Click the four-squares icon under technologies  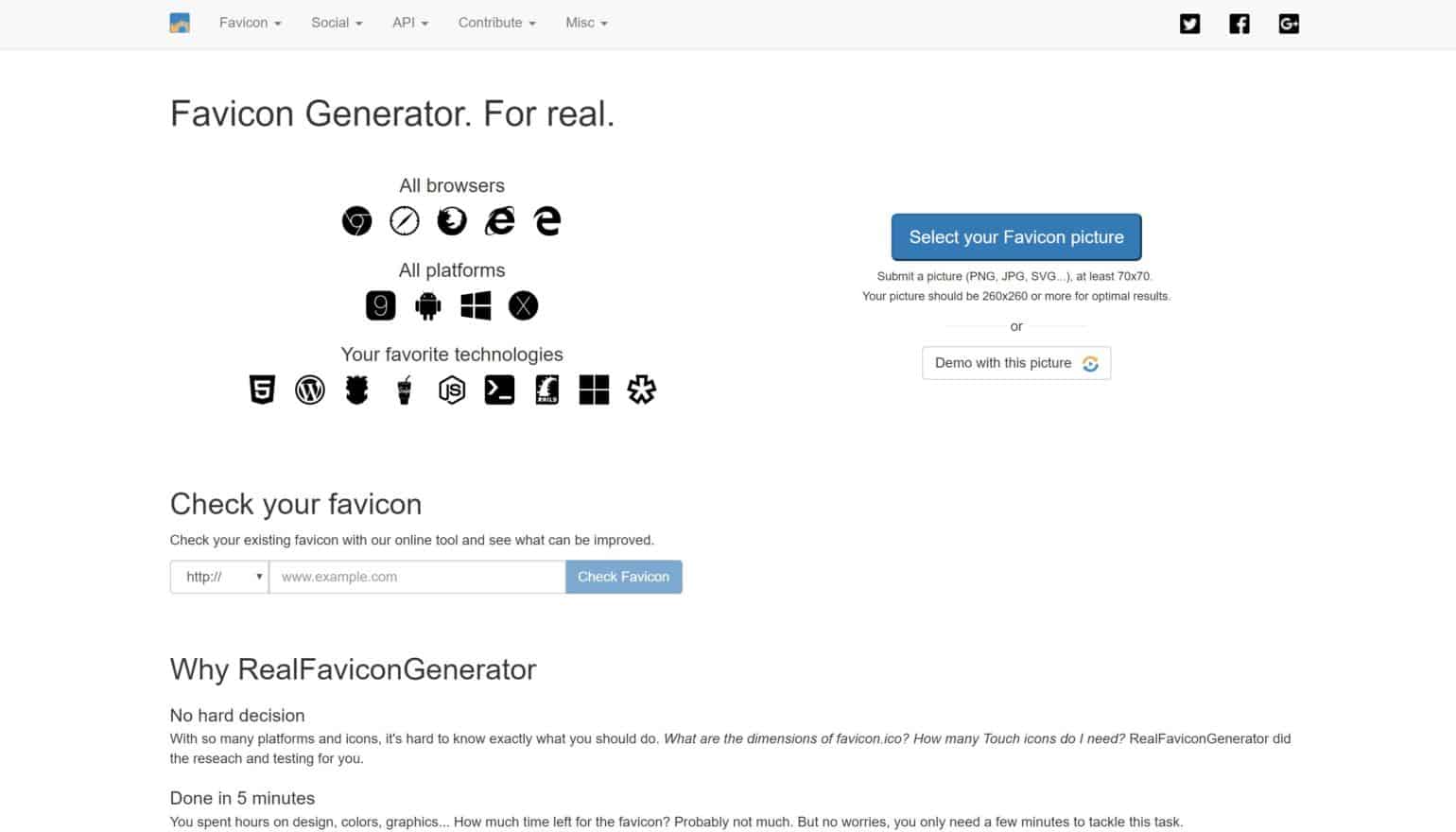(x=594, y=390)
